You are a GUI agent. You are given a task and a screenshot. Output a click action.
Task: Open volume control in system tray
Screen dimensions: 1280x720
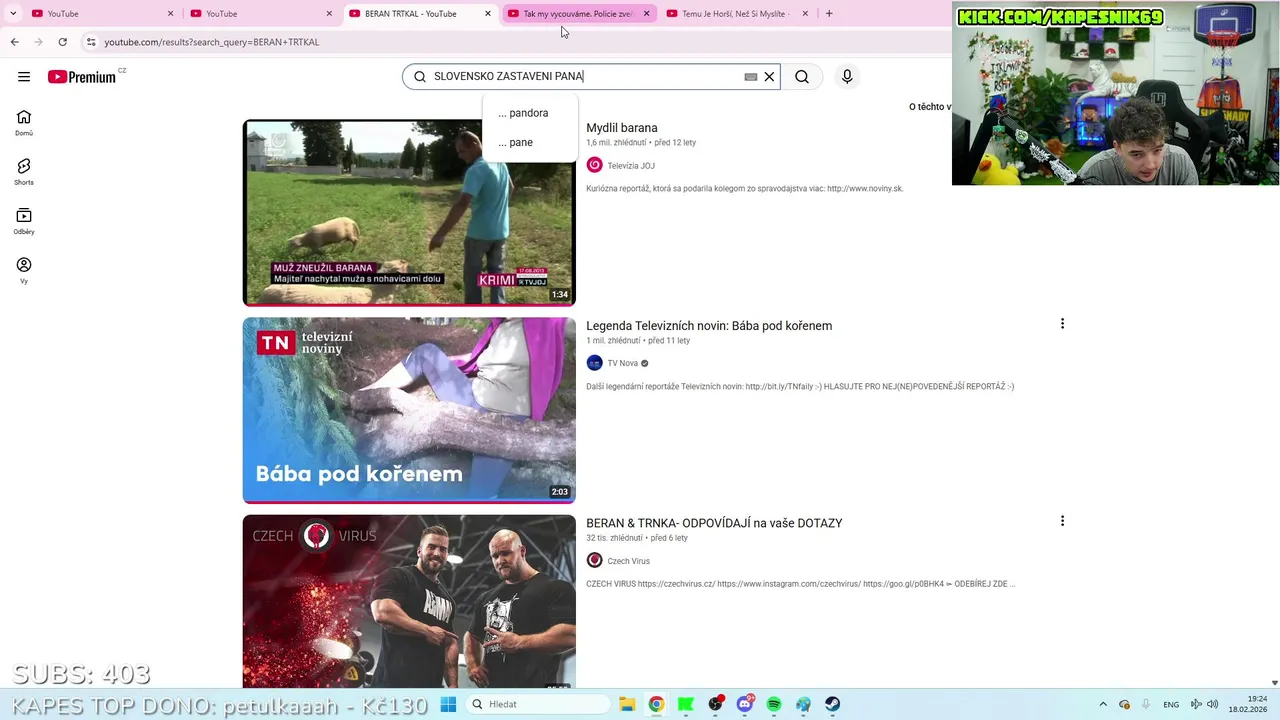pyautogui.click(x=1212, y=704)
